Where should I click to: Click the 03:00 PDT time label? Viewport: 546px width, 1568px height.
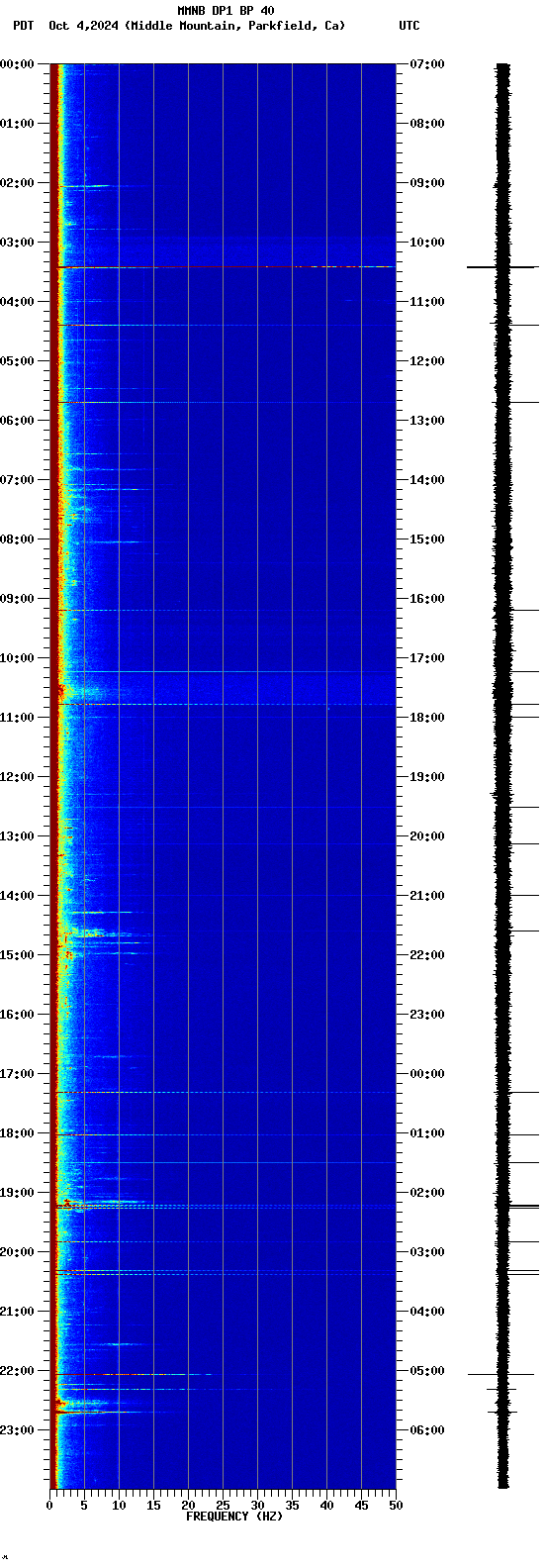click(x=17, y=243)
